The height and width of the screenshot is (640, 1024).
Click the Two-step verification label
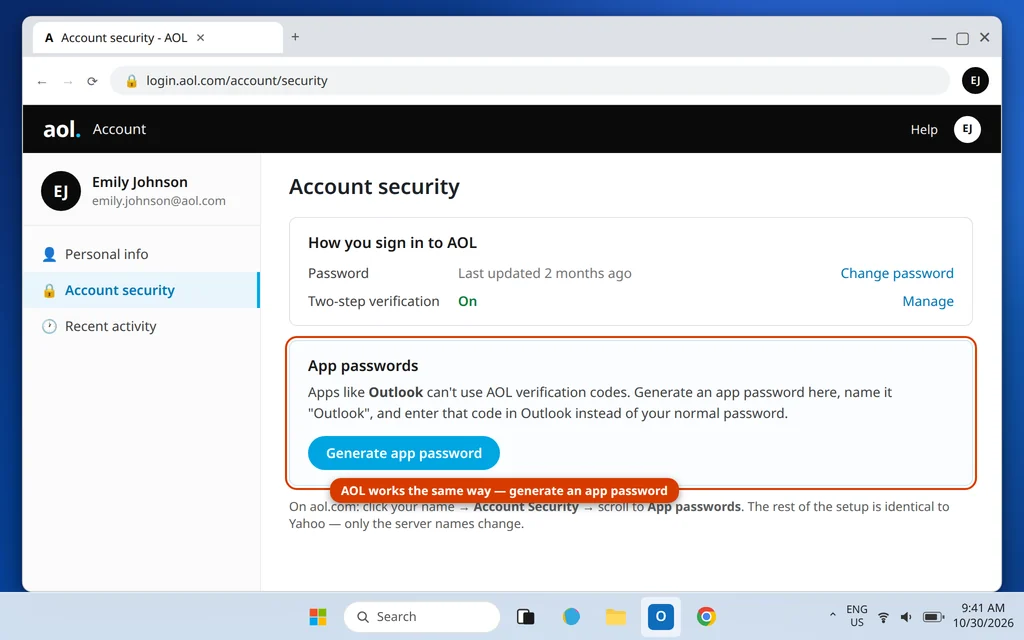pyautogui.click(x=374, y=301)
